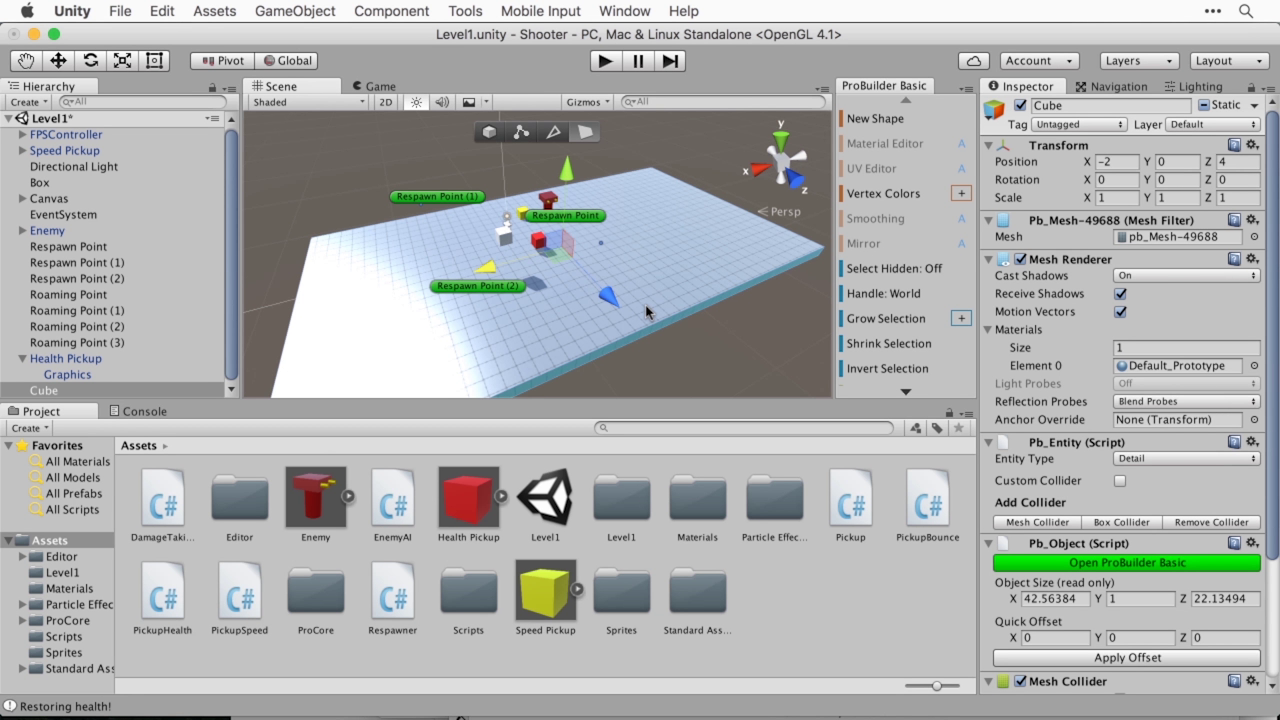
Task: Start Play mode with the Play button
Action: pos(605,61)
